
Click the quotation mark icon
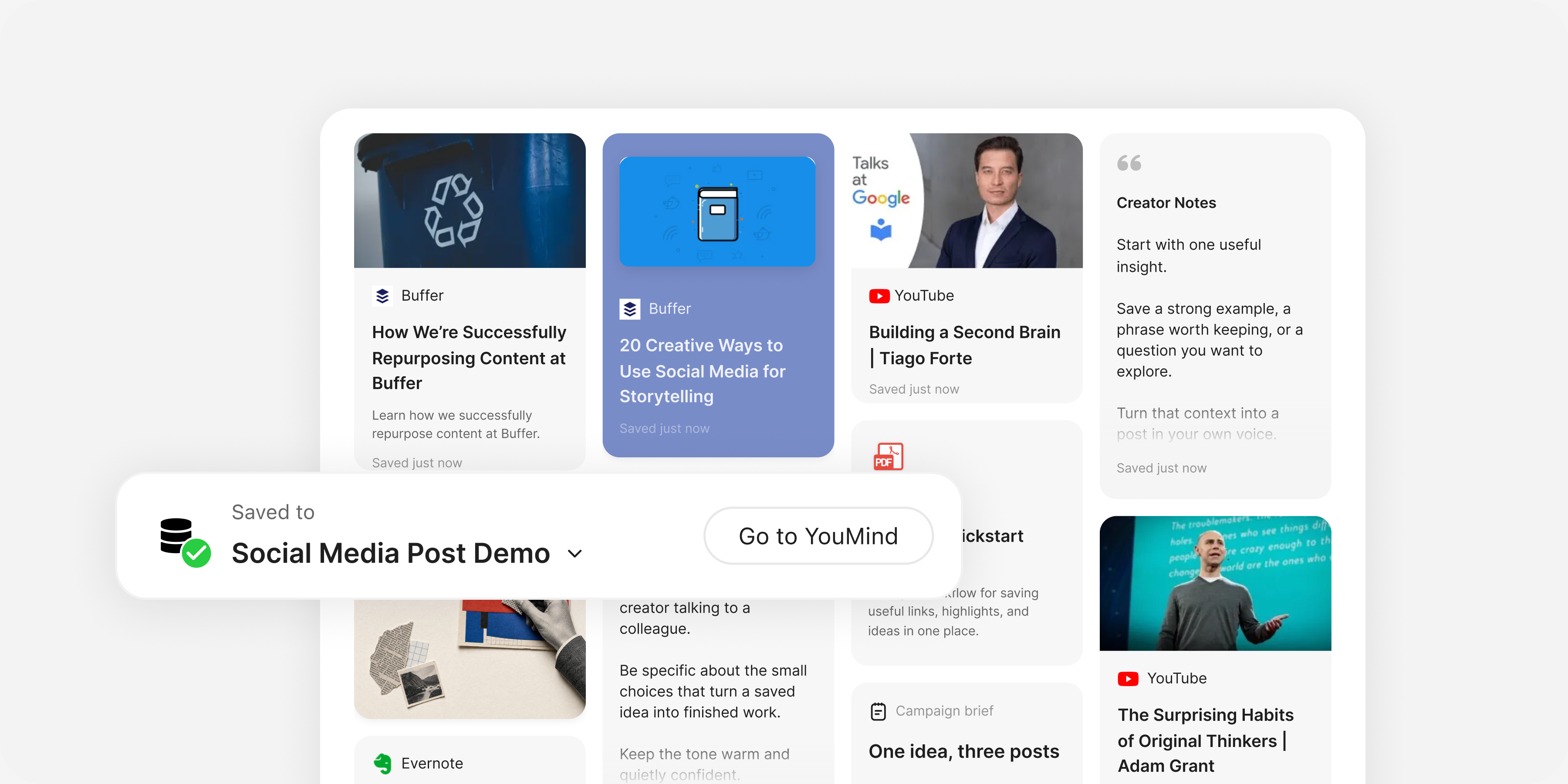coord(1129,162)
